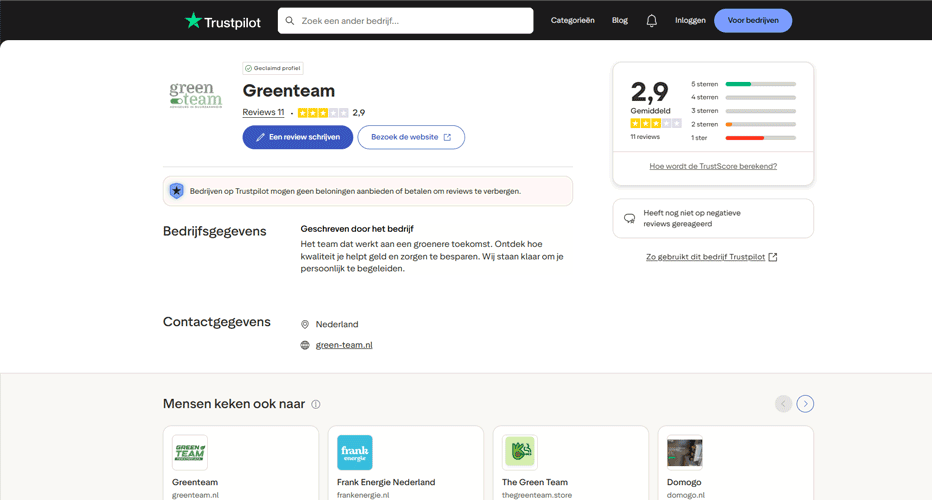Click the Trustpilot star logo
The width and height of the screenshot is (932, 500).
click(193, 20)
